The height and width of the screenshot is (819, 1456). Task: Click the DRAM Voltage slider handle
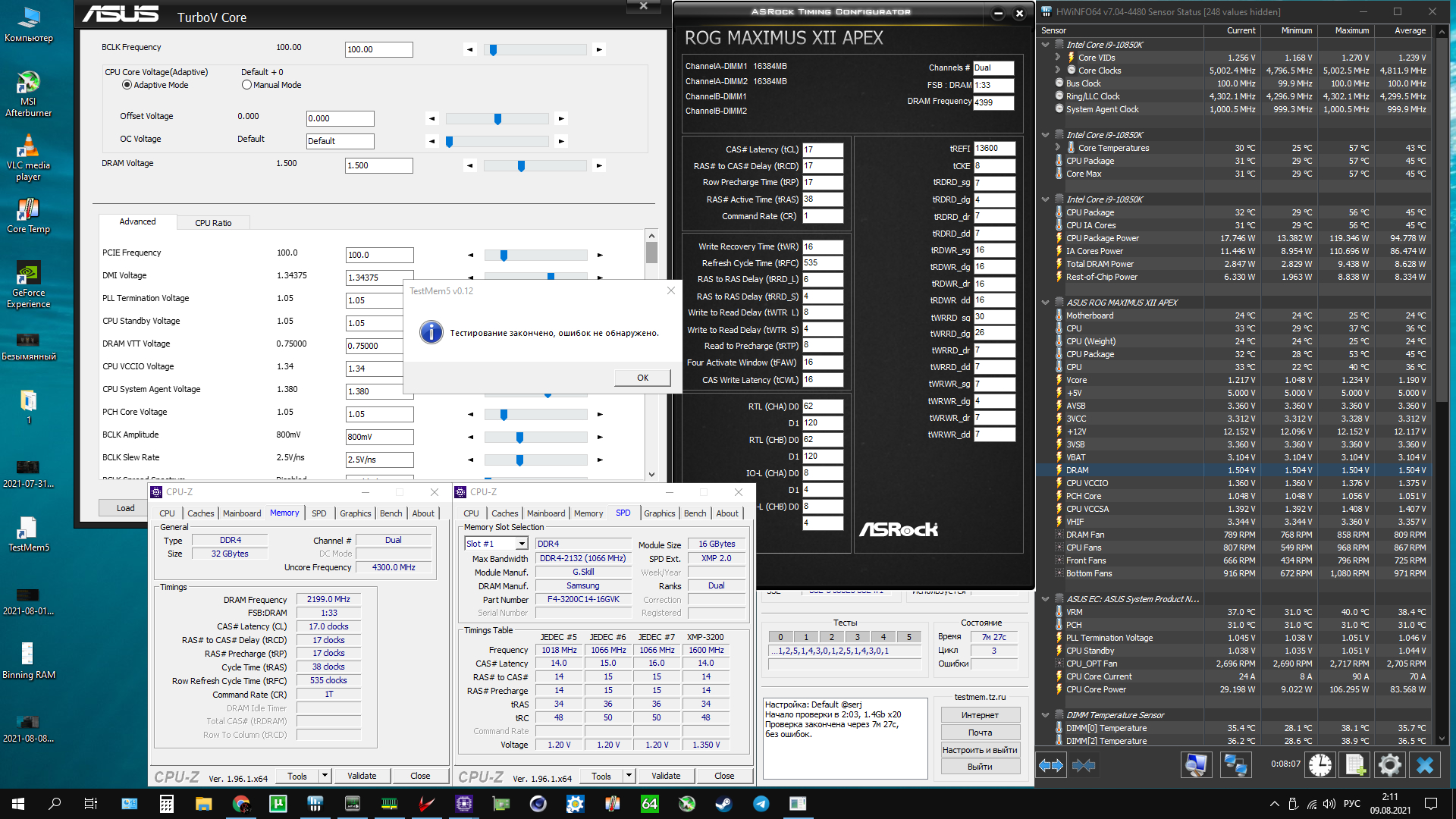point(521,166)
